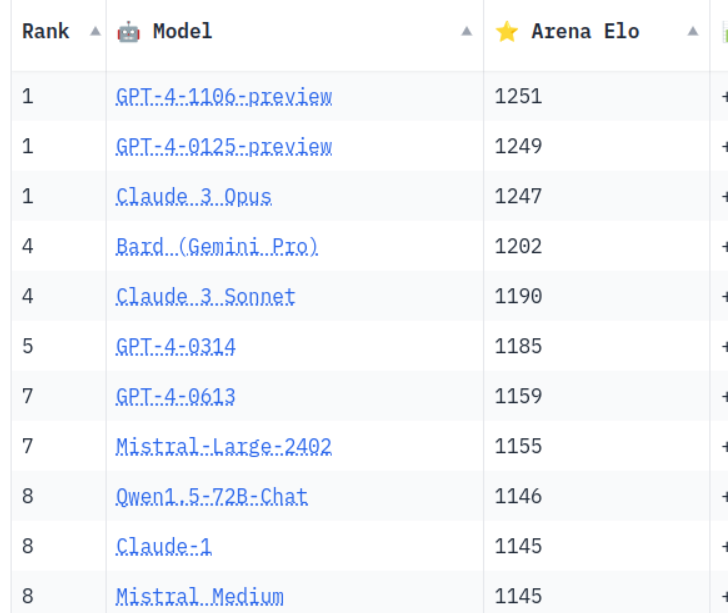728x613 pixels.
Task: Click the GPT-4-0613 model link
Action: (175, 397)
